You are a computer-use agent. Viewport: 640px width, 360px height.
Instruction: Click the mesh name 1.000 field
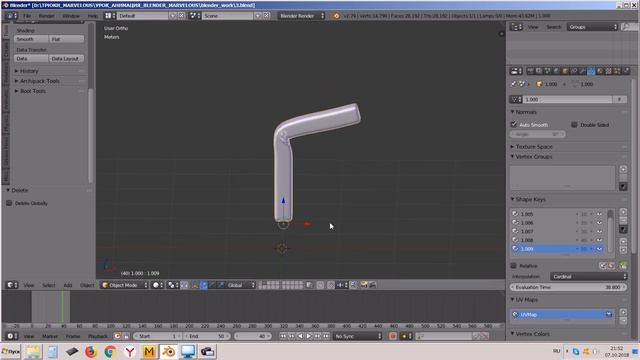point(568,99)
